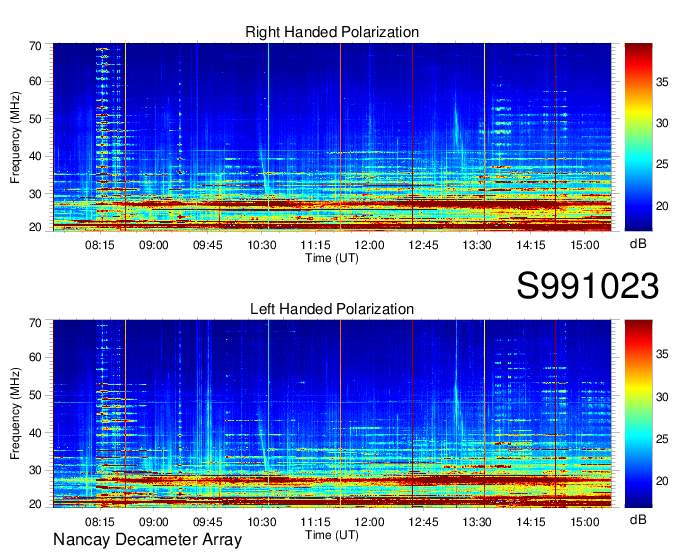Click the 70 MHz tick of Right Handed plot
Image resolution: width=680 pixels, height=552 pixels.
pyautogui.click(x=35, y=46)
